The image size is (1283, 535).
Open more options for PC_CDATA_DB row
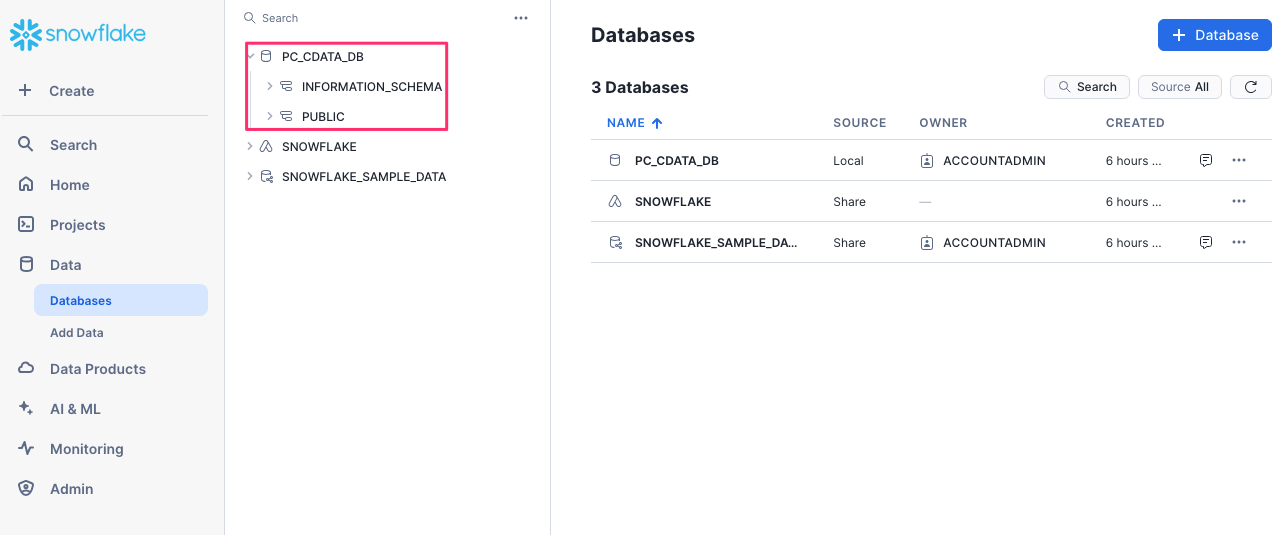tap(1239, 160)
